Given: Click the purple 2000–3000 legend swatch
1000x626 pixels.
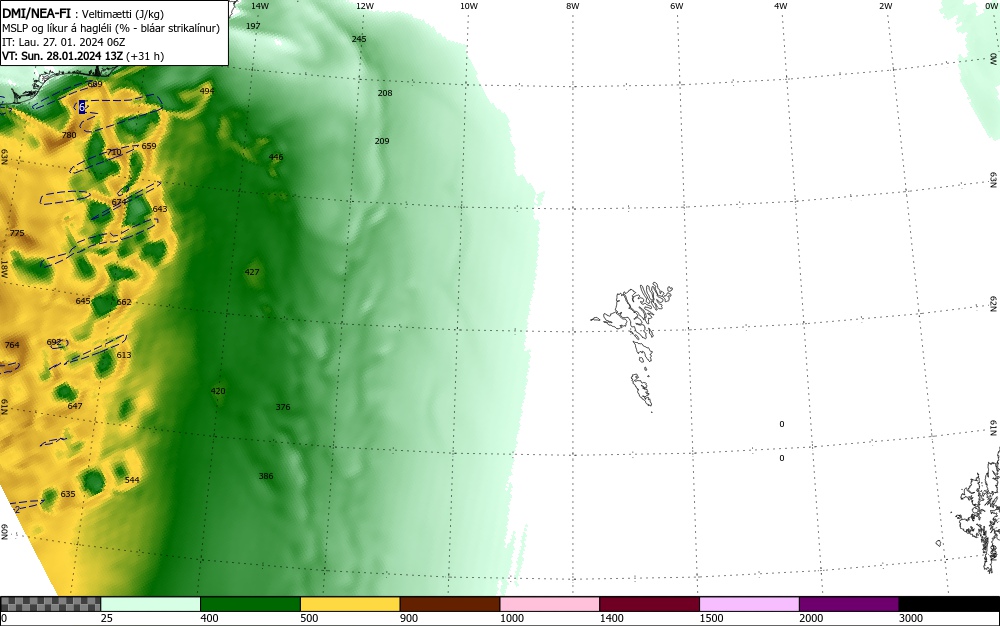Looking at the screenshot, I should (849, 604).
